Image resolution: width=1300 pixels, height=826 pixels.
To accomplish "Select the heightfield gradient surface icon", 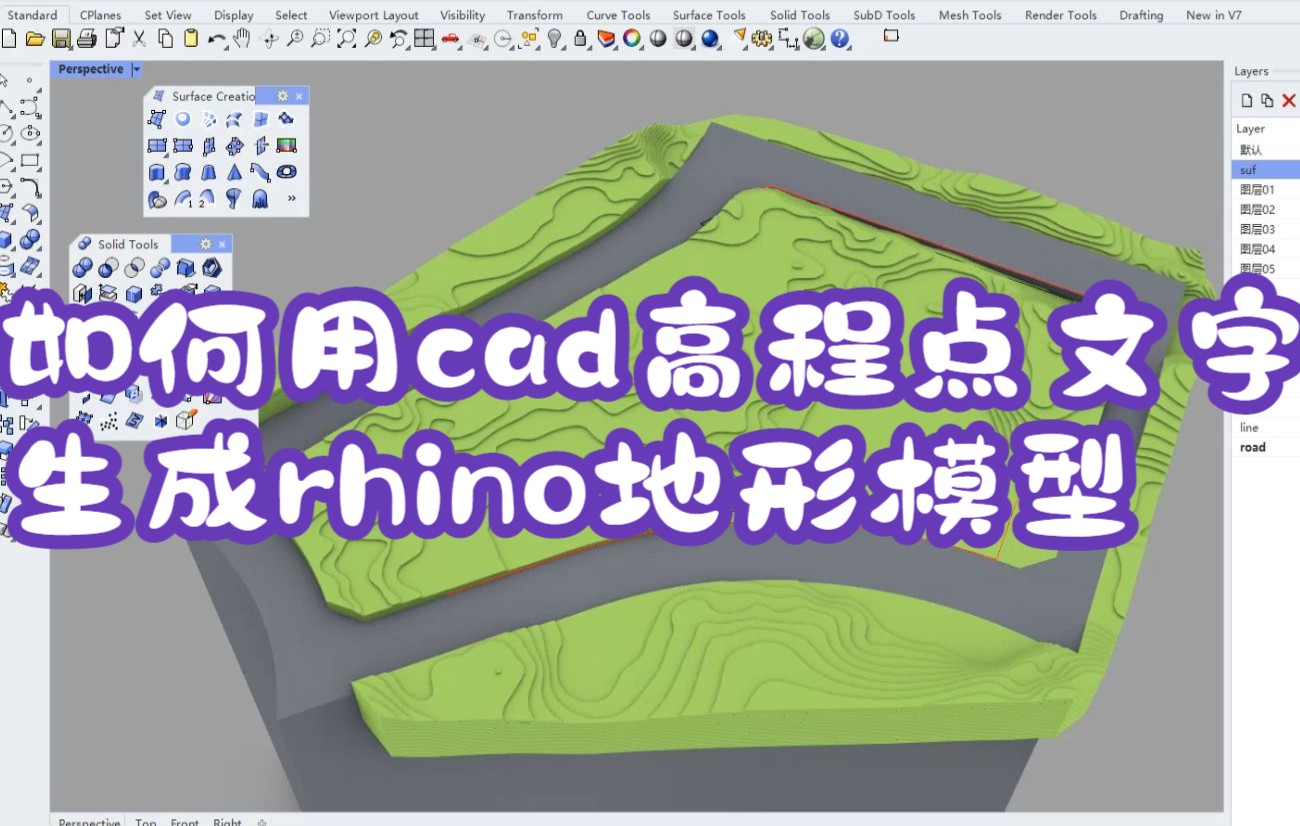I will [x=286, y=145].
